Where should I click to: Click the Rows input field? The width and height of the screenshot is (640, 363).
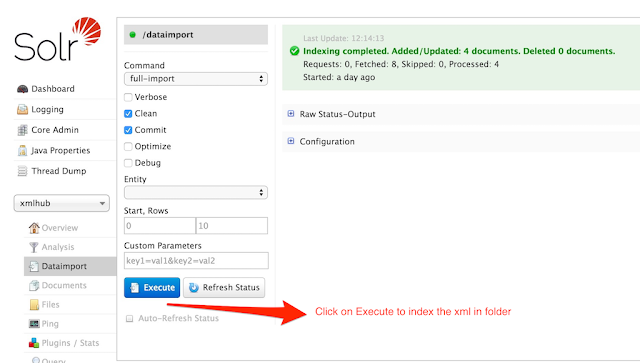coord(232,226)
